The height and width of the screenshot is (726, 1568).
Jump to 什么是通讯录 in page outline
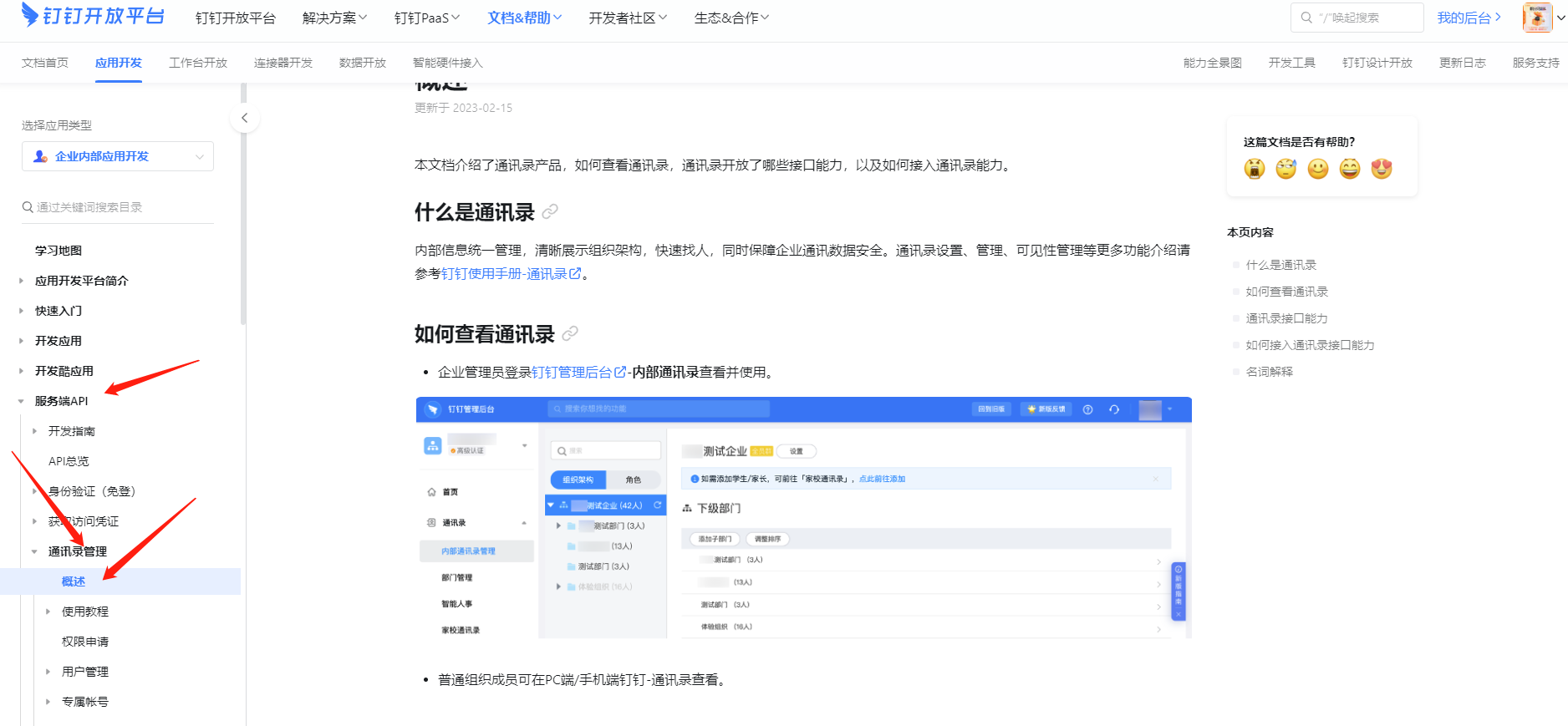(x=1281, y=265)
